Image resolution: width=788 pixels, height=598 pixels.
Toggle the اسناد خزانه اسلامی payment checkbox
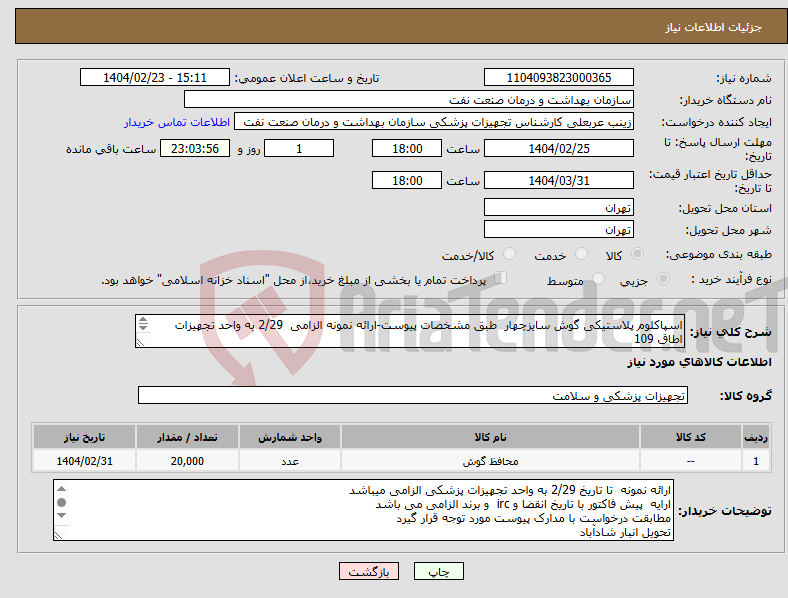point(500,277)
